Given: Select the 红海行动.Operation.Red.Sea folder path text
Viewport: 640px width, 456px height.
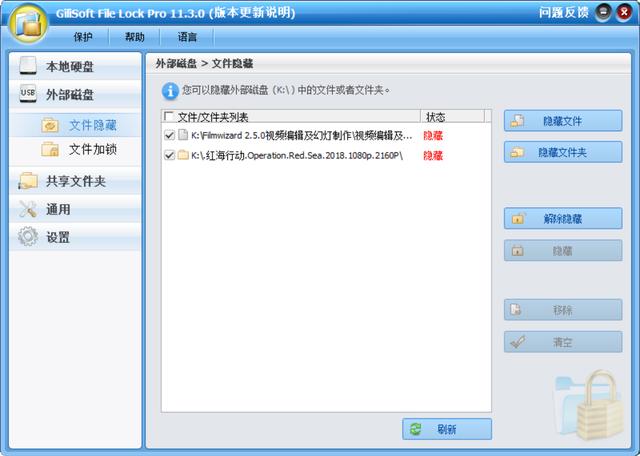Looking at the screenshot, I should pyautogui.click(x=297, y=156).
